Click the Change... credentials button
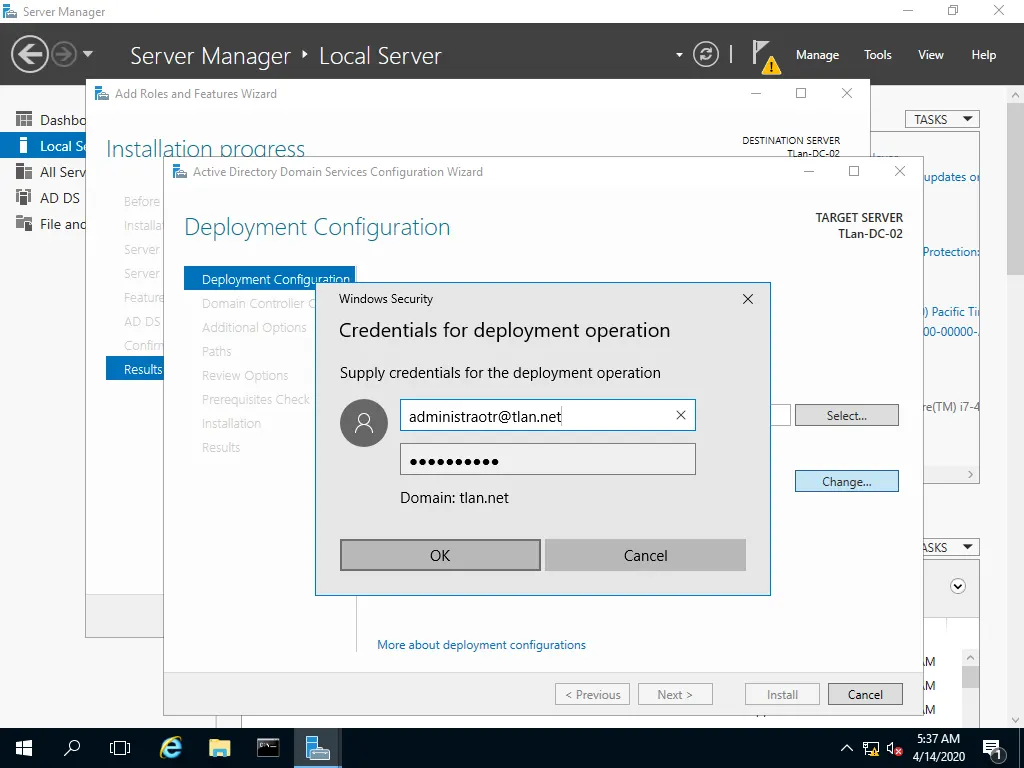Screen dimensions: 1024x768 tap(846, 481)
